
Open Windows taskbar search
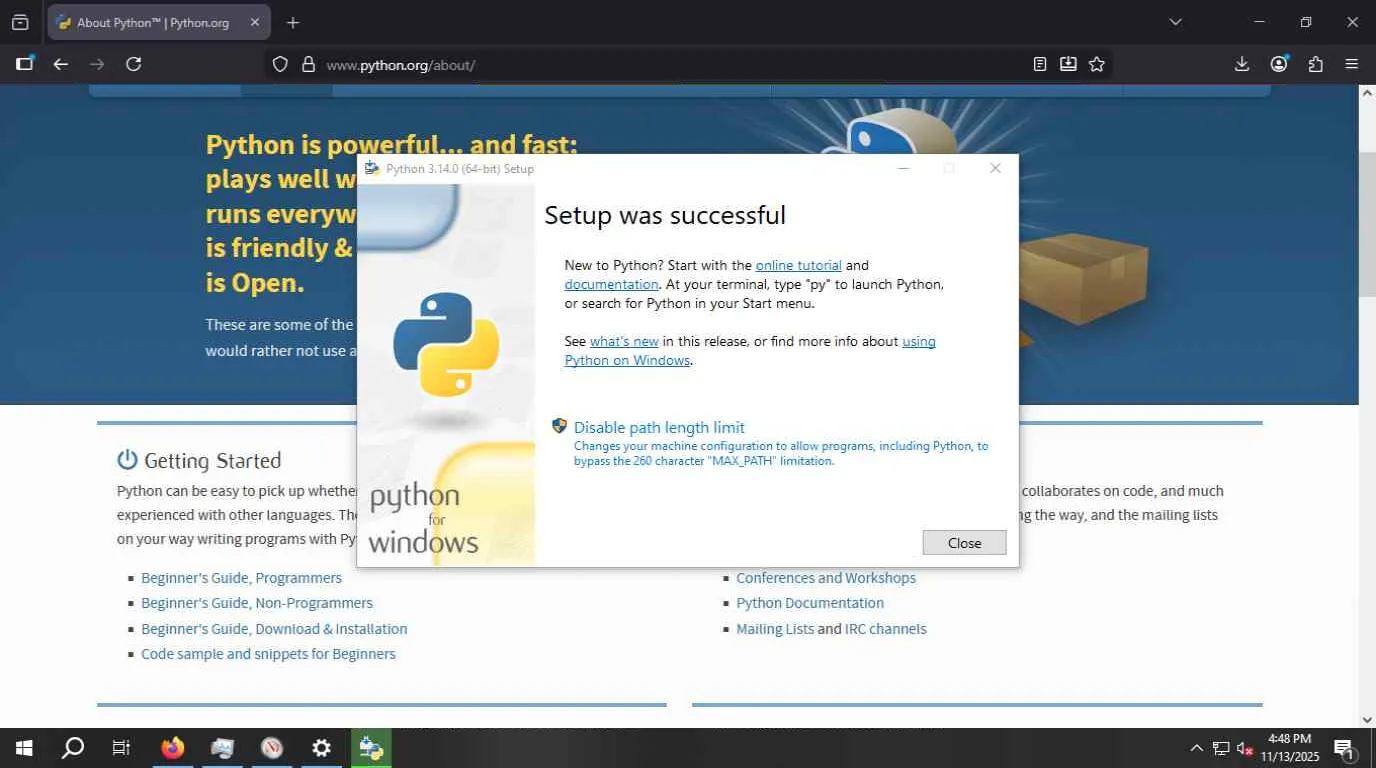click(x=73, y=748)
